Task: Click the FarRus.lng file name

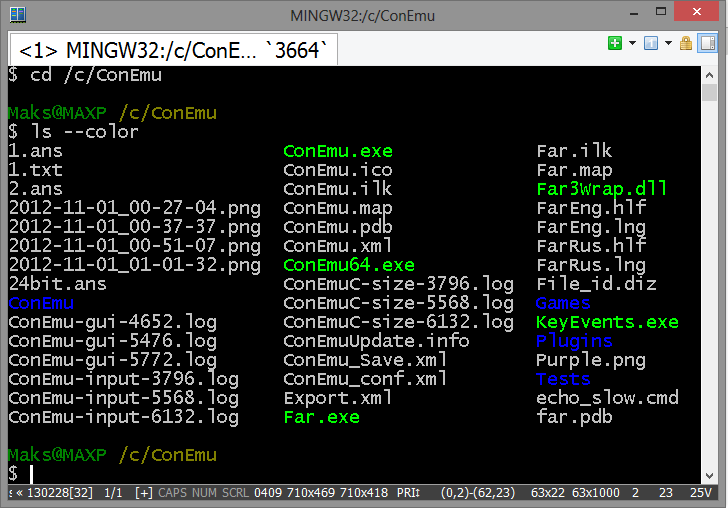Action: (x=591, y=265)
